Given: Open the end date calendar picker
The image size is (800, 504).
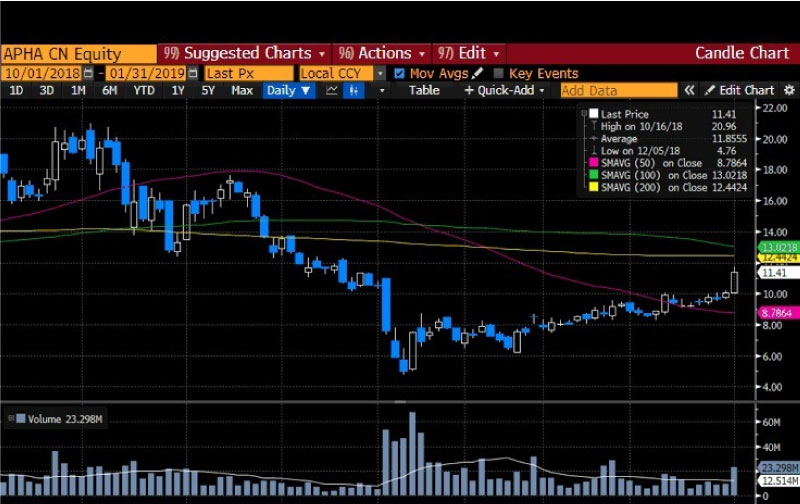Looking at the screenshot, I should pyautogui.click(x=192, y=73).
